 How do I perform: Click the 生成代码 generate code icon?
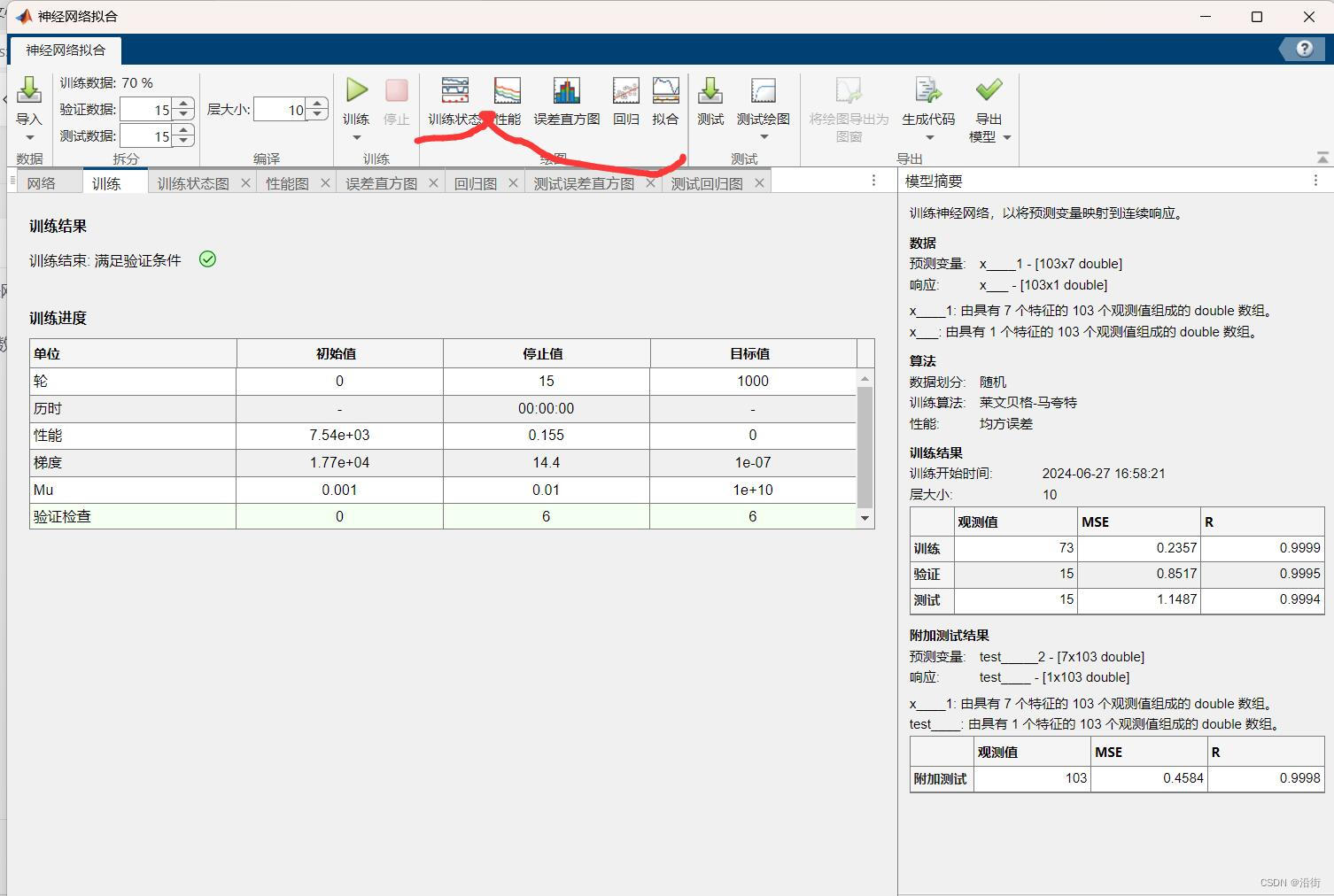pos(927,90)
